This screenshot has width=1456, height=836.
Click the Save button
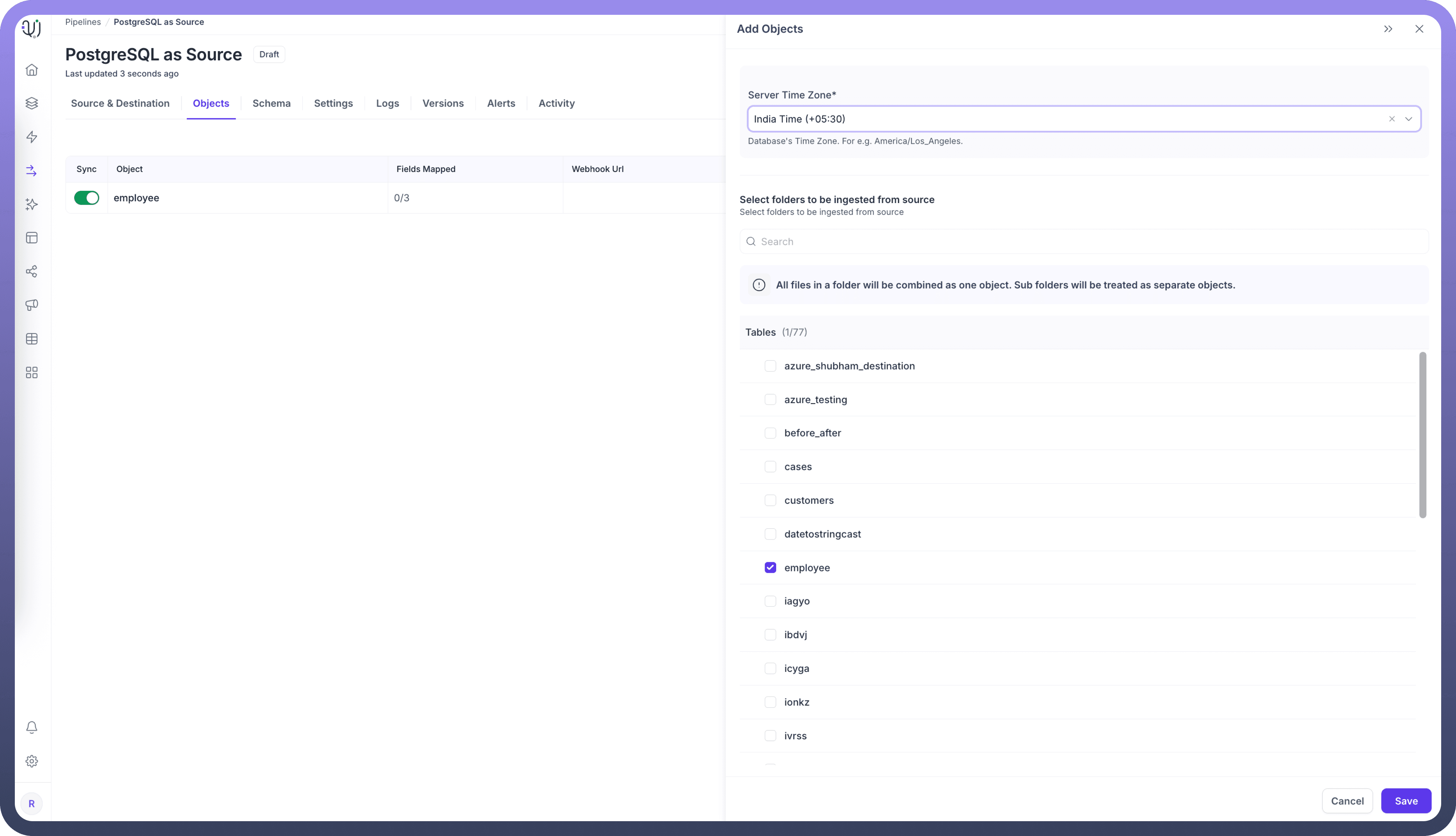point(1406,801)
